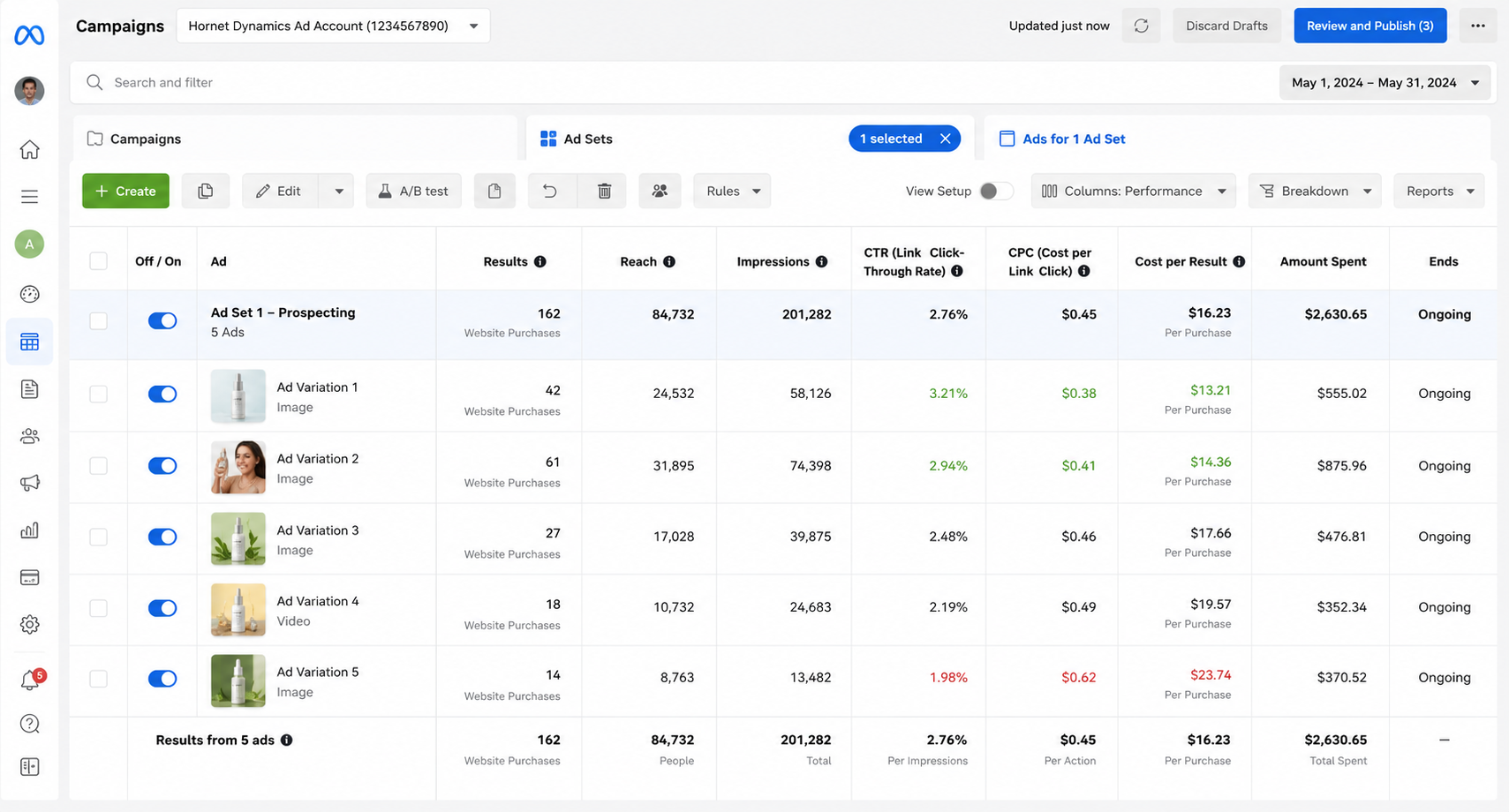
Task: Open the audiences people icon in toolbar
Action: point(660,191)
